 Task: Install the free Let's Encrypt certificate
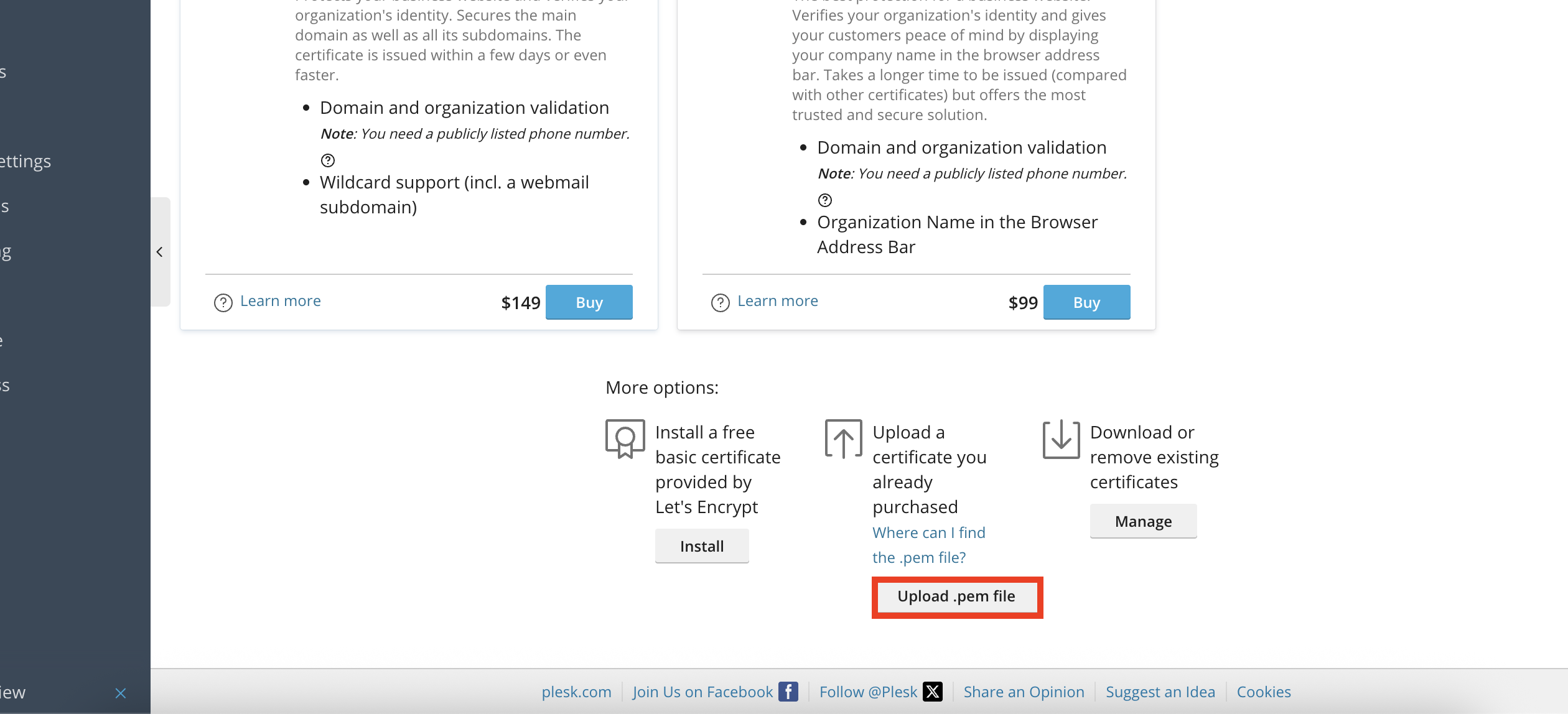click(x=702, y=546)
